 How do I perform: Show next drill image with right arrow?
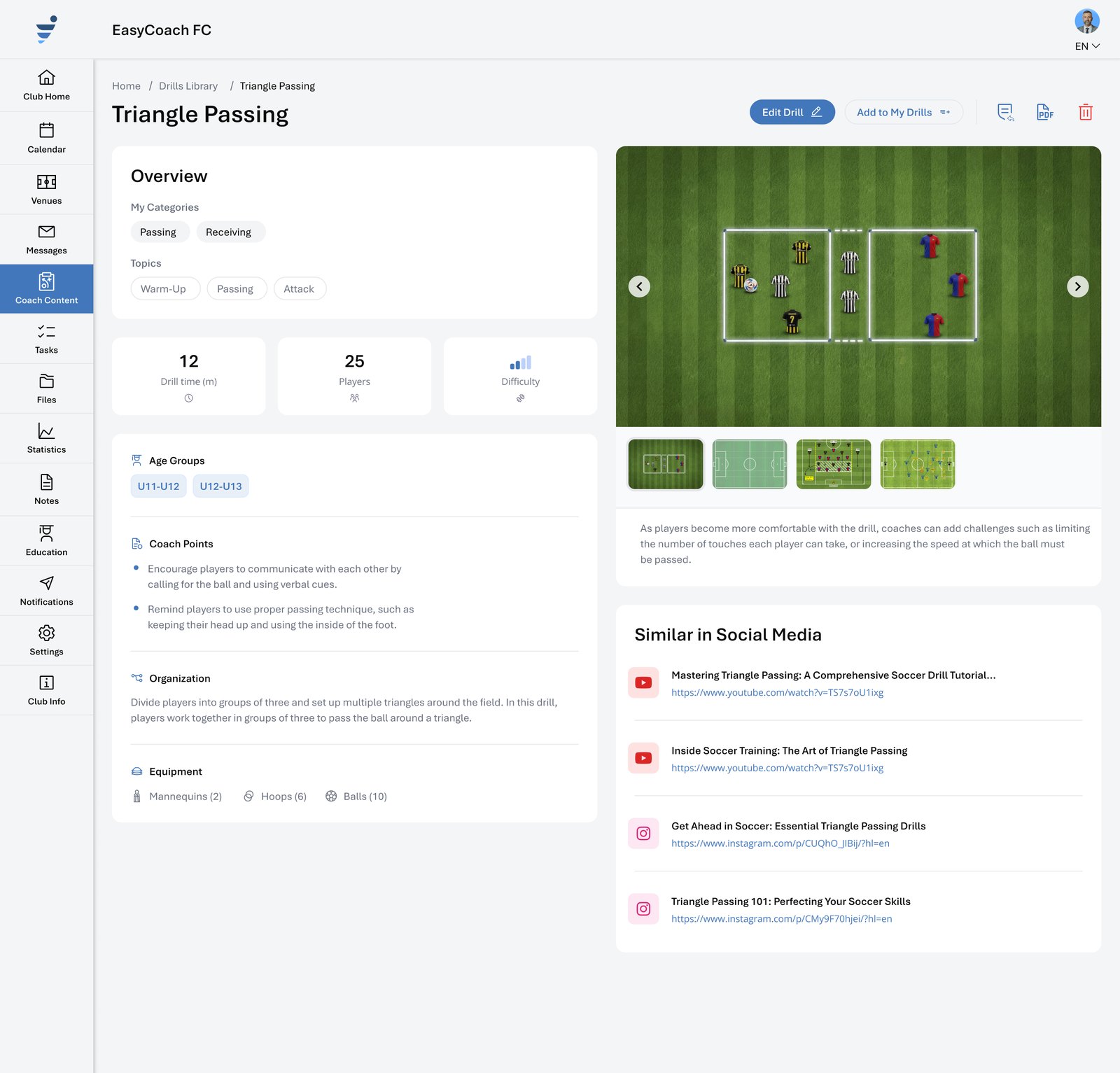click(x=1077, y=286)
